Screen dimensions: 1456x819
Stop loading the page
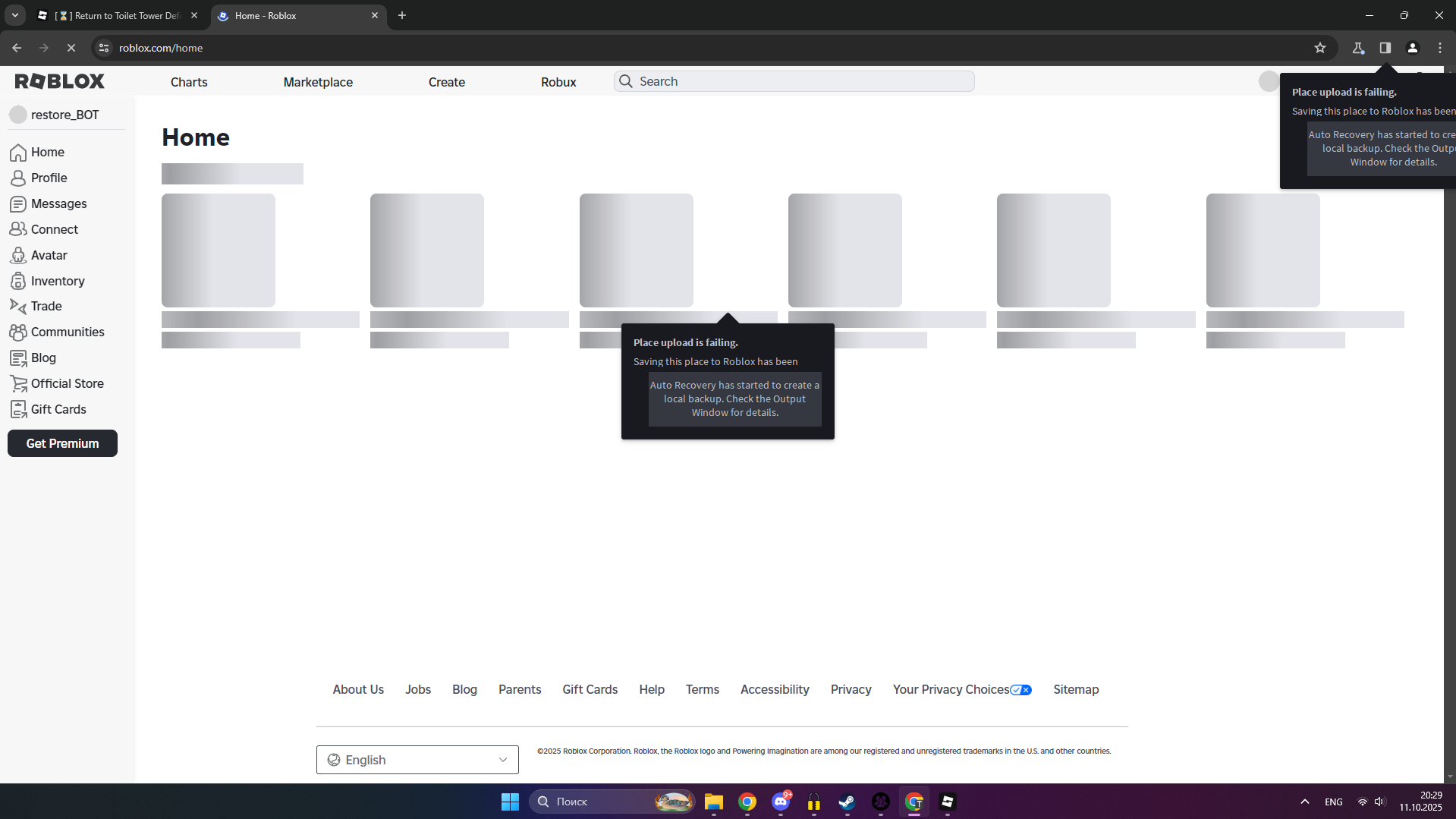coord(71,48)
